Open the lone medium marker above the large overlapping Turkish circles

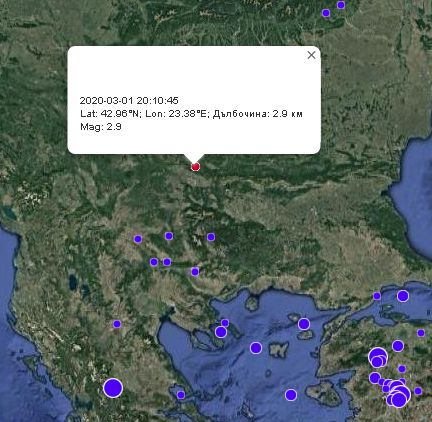398,346
